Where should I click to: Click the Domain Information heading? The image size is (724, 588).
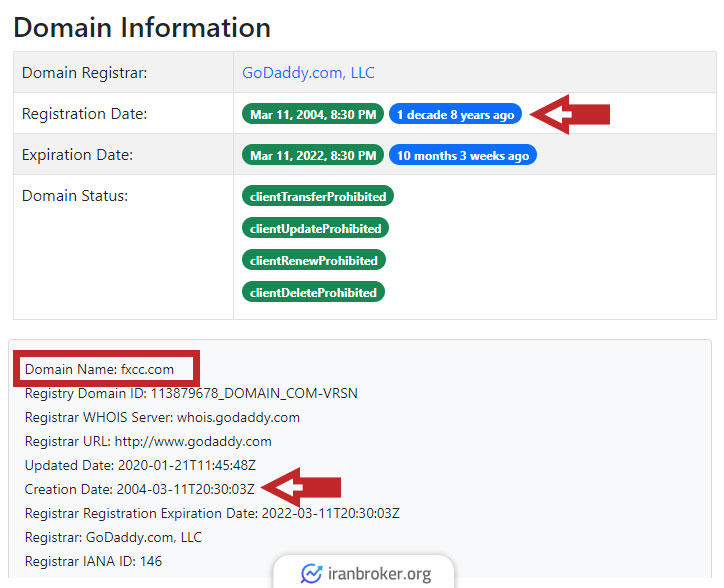pyautogui.click(x=142, y=27)
